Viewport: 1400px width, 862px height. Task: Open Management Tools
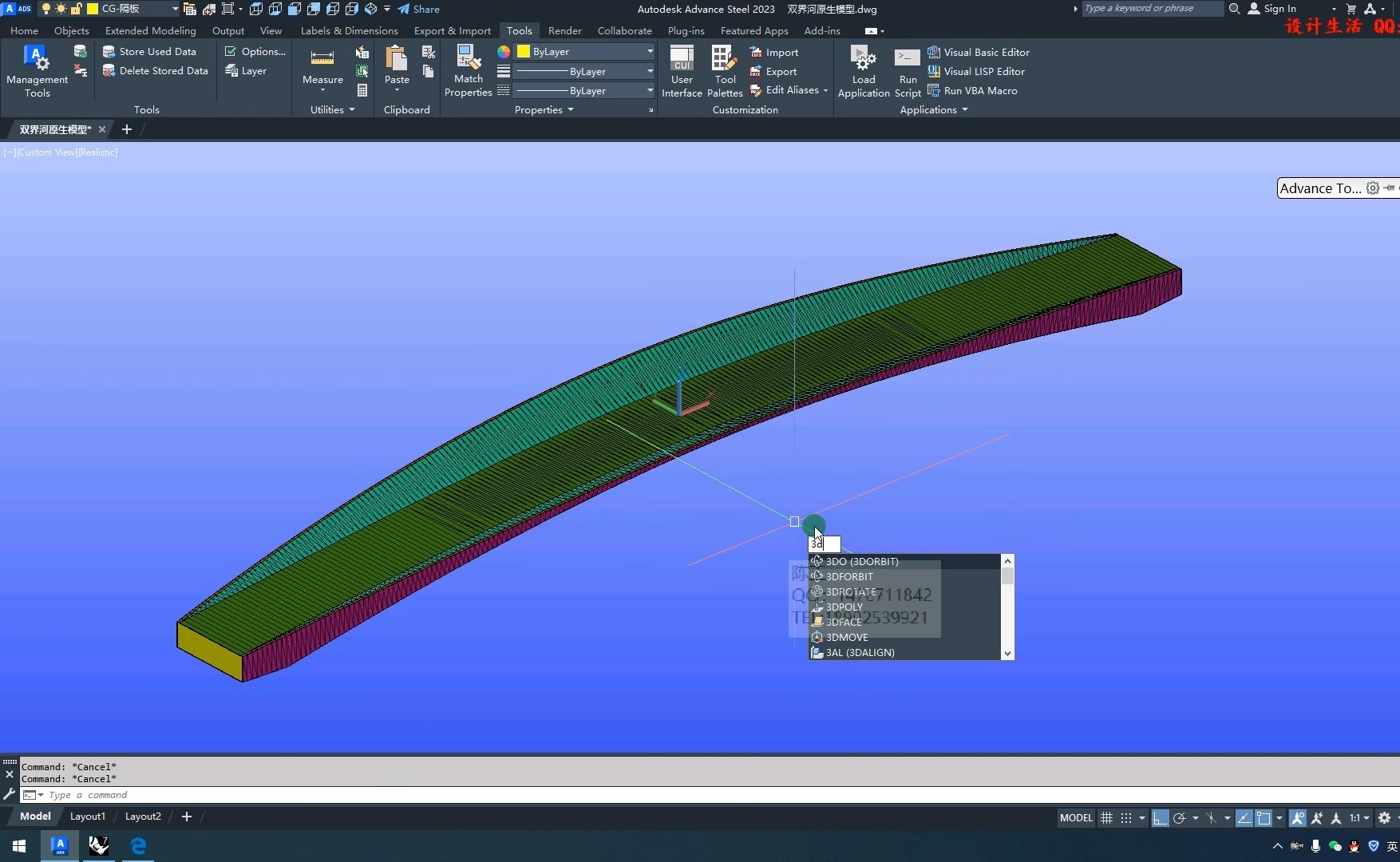click(37, 71)
